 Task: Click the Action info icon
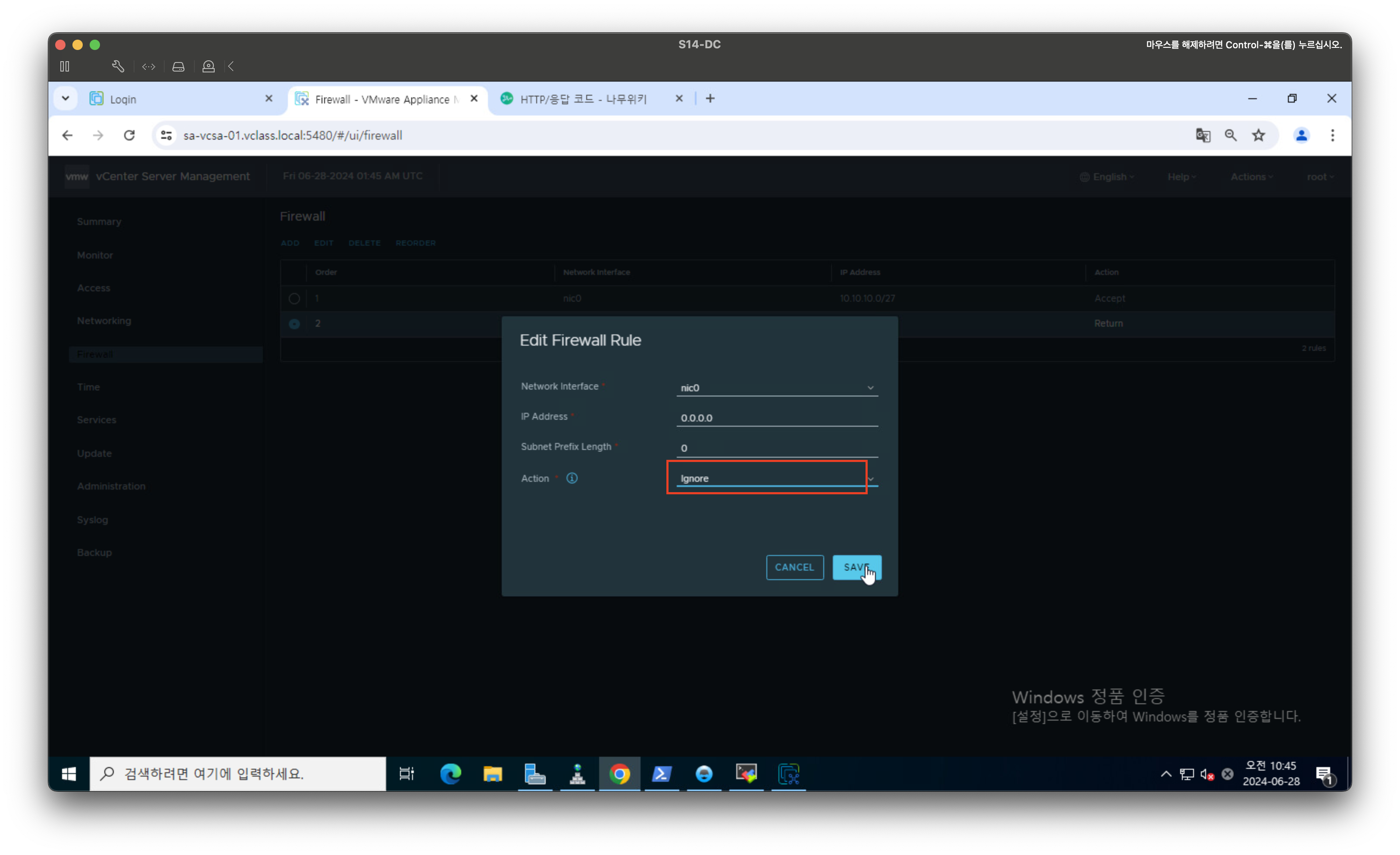pos(572,478)
